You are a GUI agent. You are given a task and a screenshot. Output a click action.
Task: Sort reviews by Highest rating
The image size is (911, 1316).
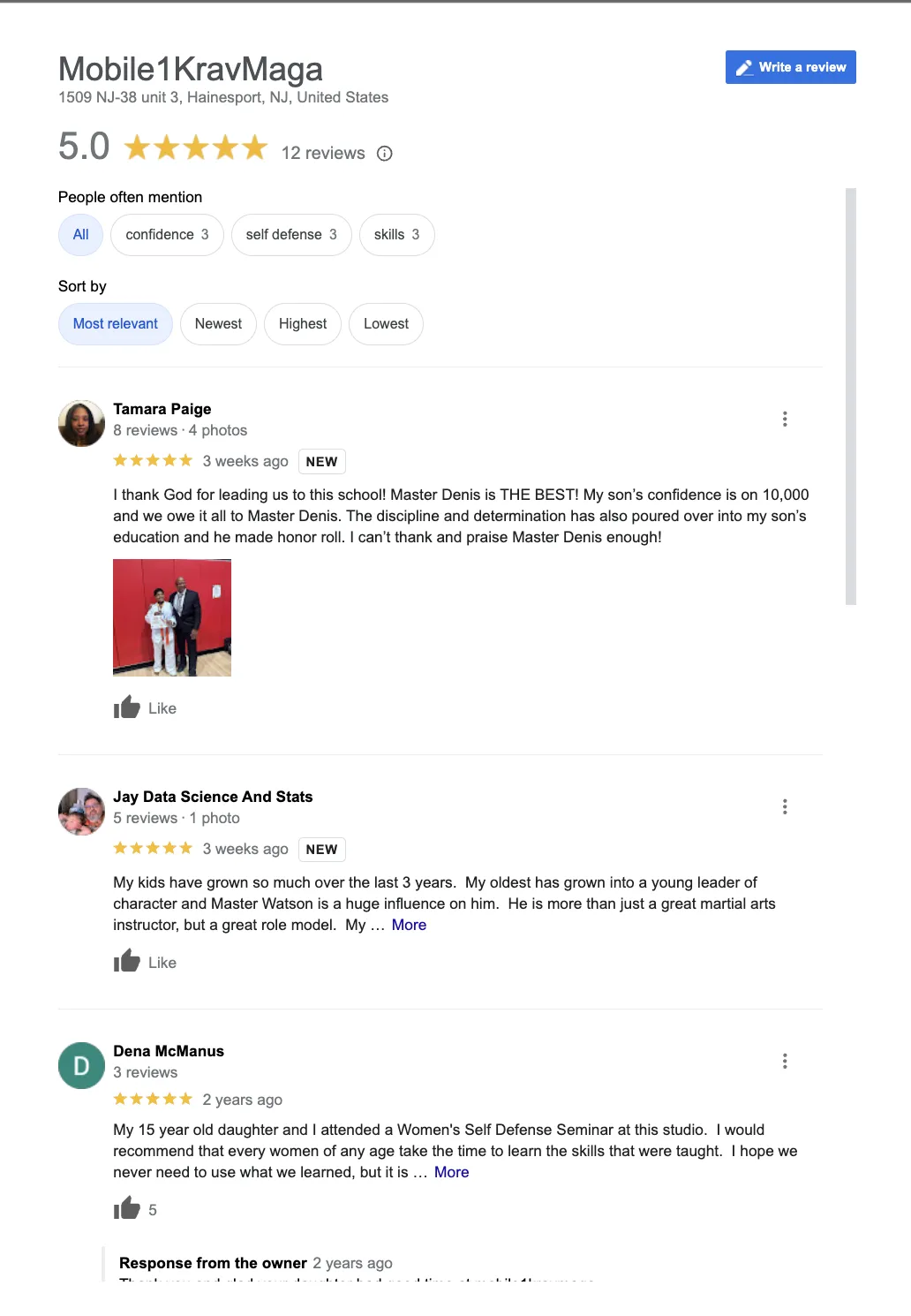303,324
